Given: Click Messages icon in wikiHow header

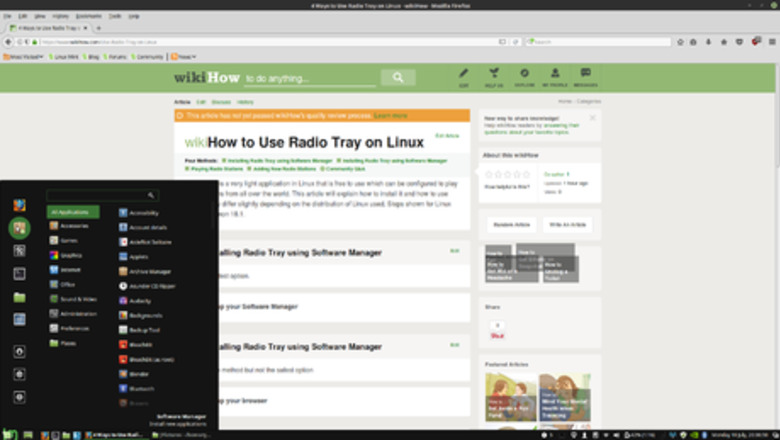Looking at the screenshot, I should [x=585, y=78].
